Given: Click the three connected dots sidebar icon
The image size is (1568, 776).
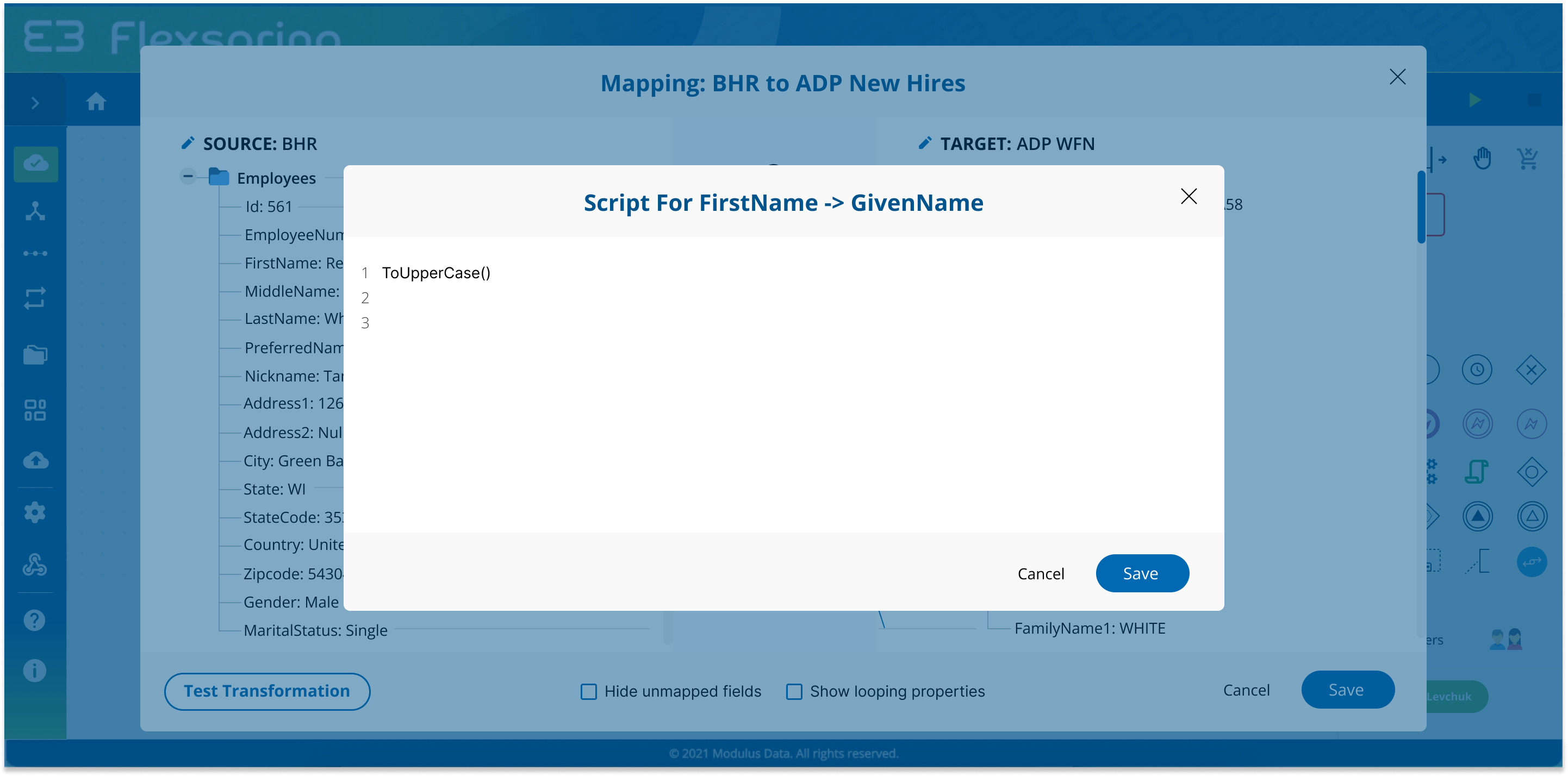Looking at the screenshot, I should [35, 253].
